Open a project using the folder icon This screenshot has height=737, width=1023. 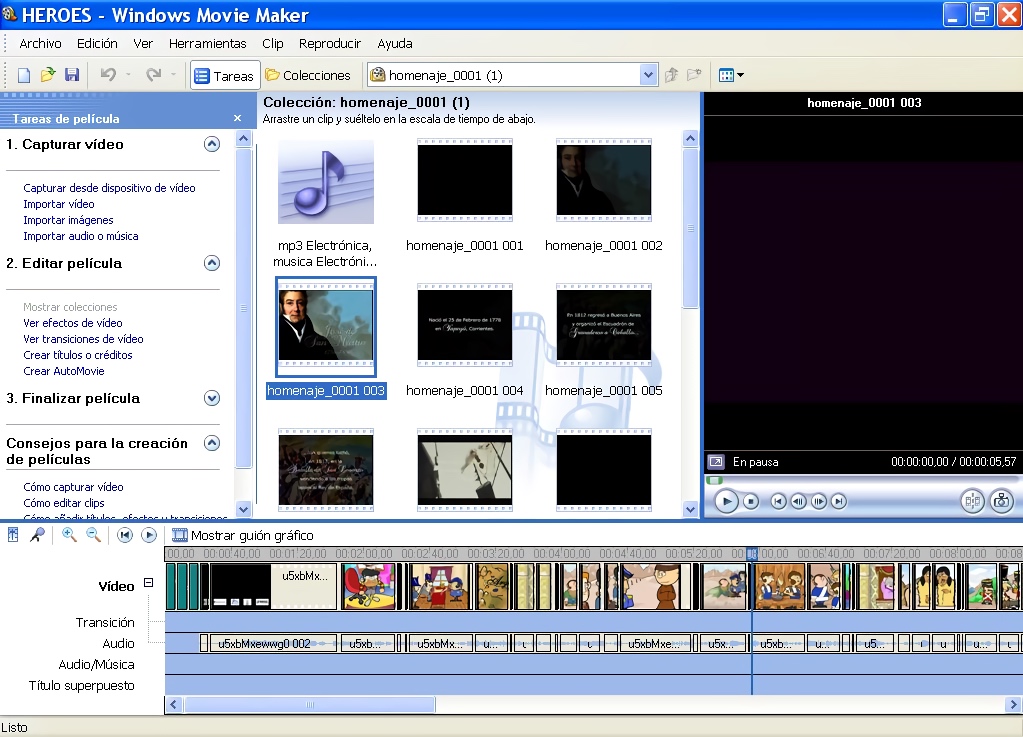[48, 75]
